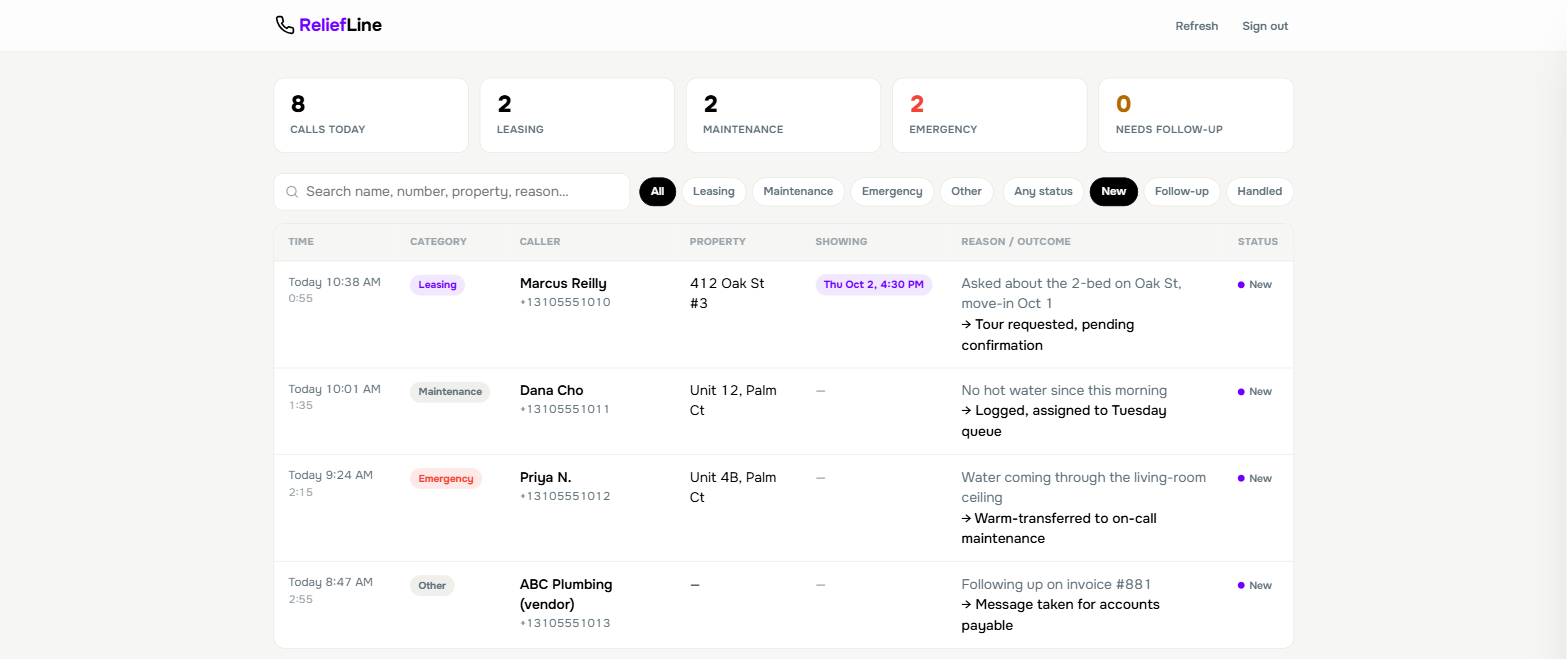Click 'No hot water since this morning' reason

[1064, 390]
